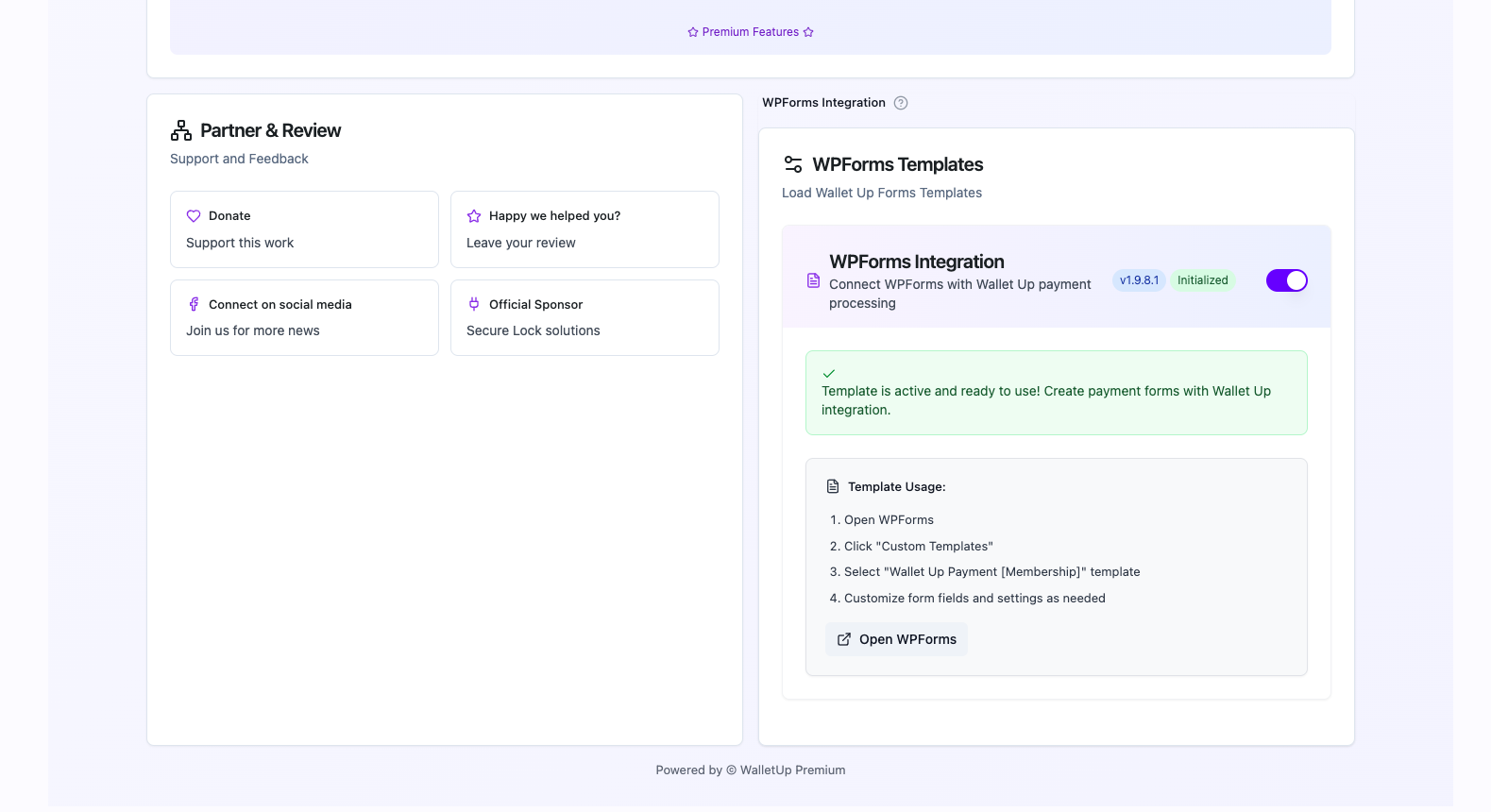
Task: Click 'Load Wallet Up Forms Templates' subtitle
Action: pos(882,193)
